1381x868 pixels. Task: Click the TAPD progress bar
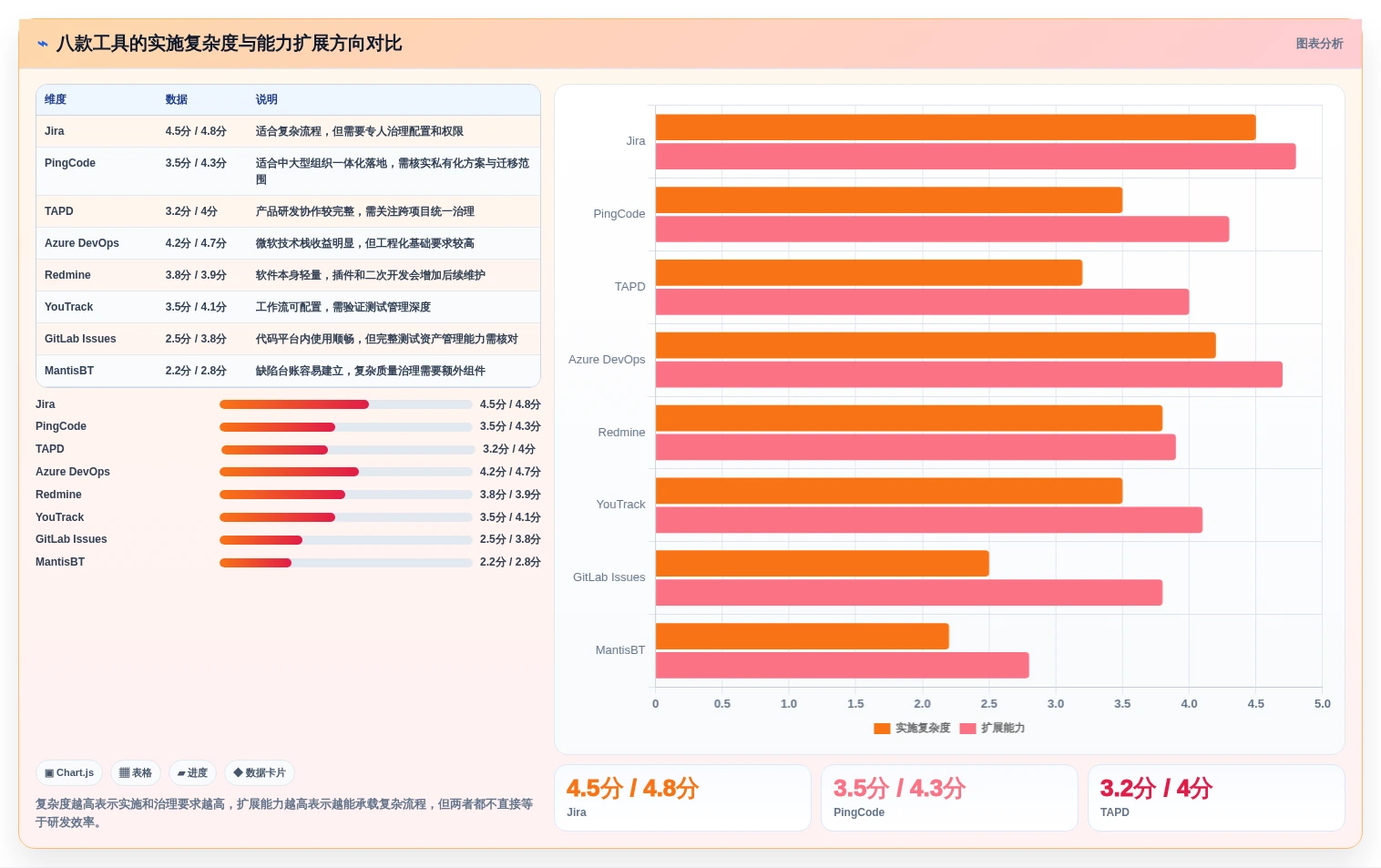coord(347,450)
